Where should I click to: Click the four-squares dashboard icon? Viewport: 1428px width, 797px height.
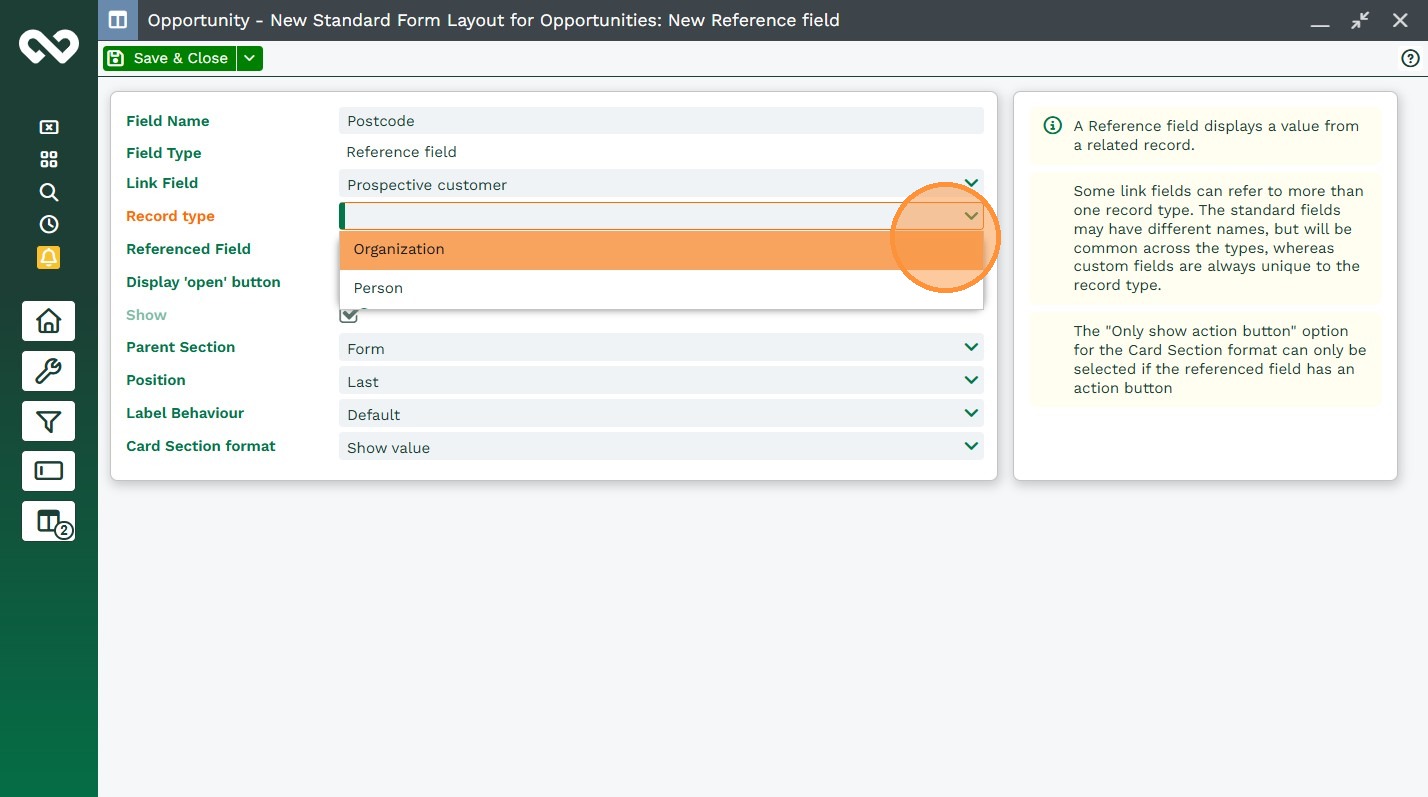(48, 160)
